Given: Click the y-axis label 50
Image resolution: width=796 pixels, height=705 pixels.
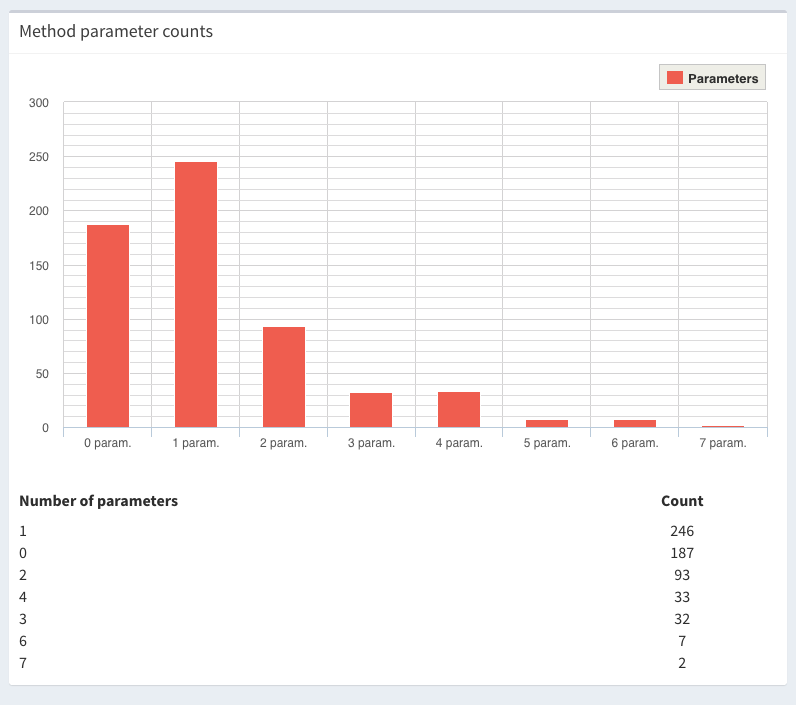Looking at the screenshot, I should [42, 374].
